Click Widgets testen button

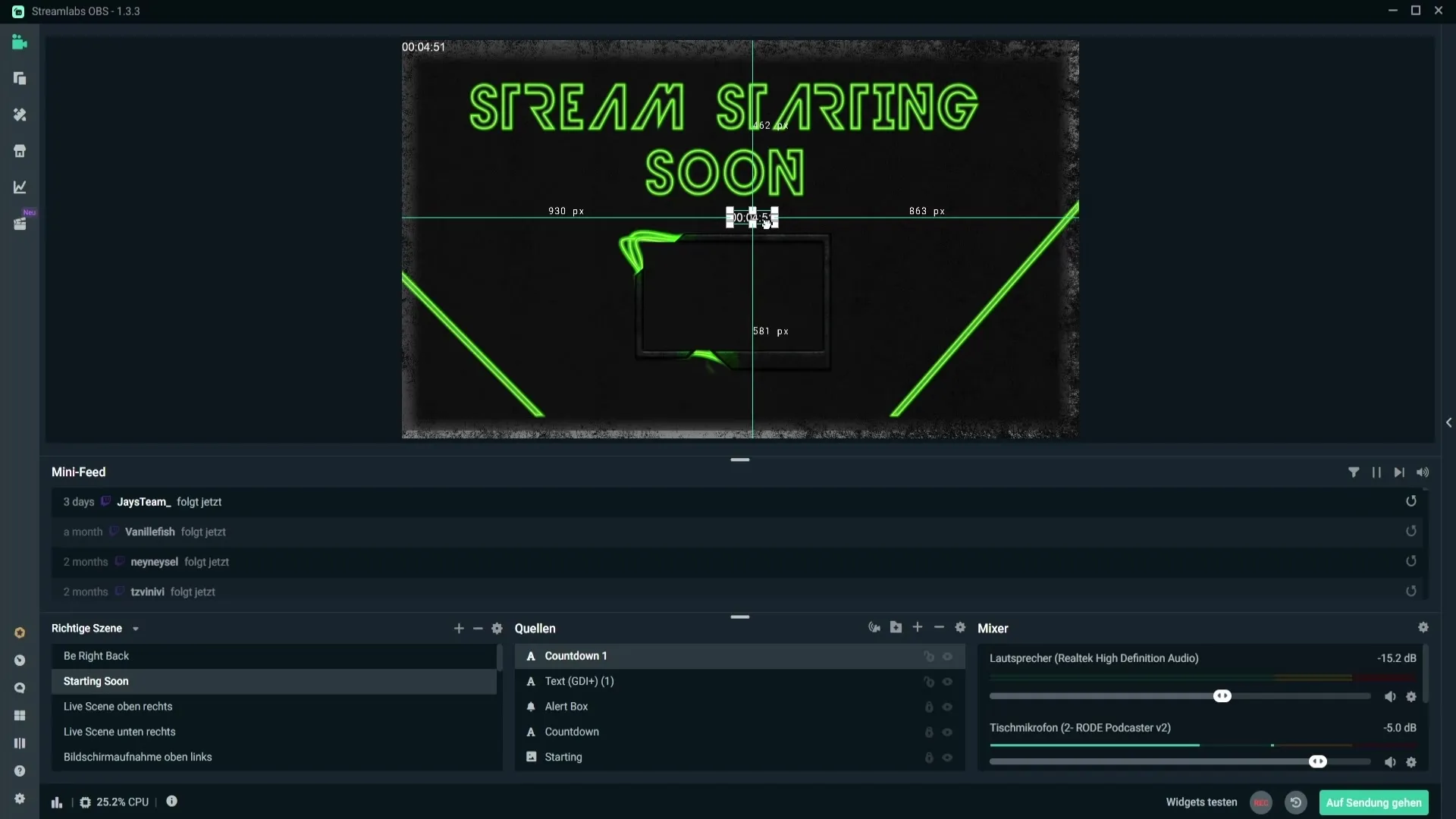click(x=1201, y=802)
